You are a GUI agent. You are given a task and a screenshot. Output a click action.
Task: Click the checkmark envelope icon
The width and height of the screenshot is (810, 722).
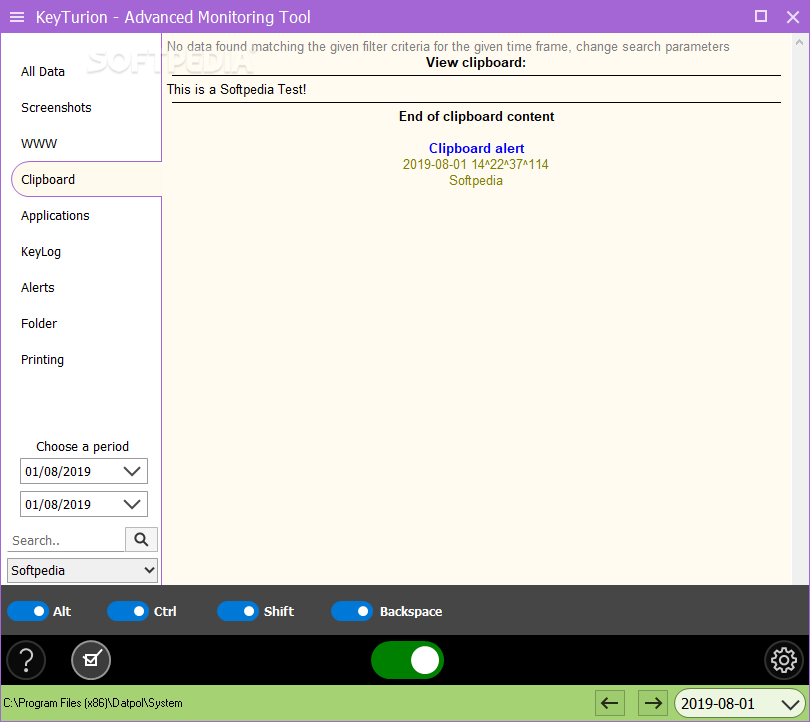(x=91, y=660)
